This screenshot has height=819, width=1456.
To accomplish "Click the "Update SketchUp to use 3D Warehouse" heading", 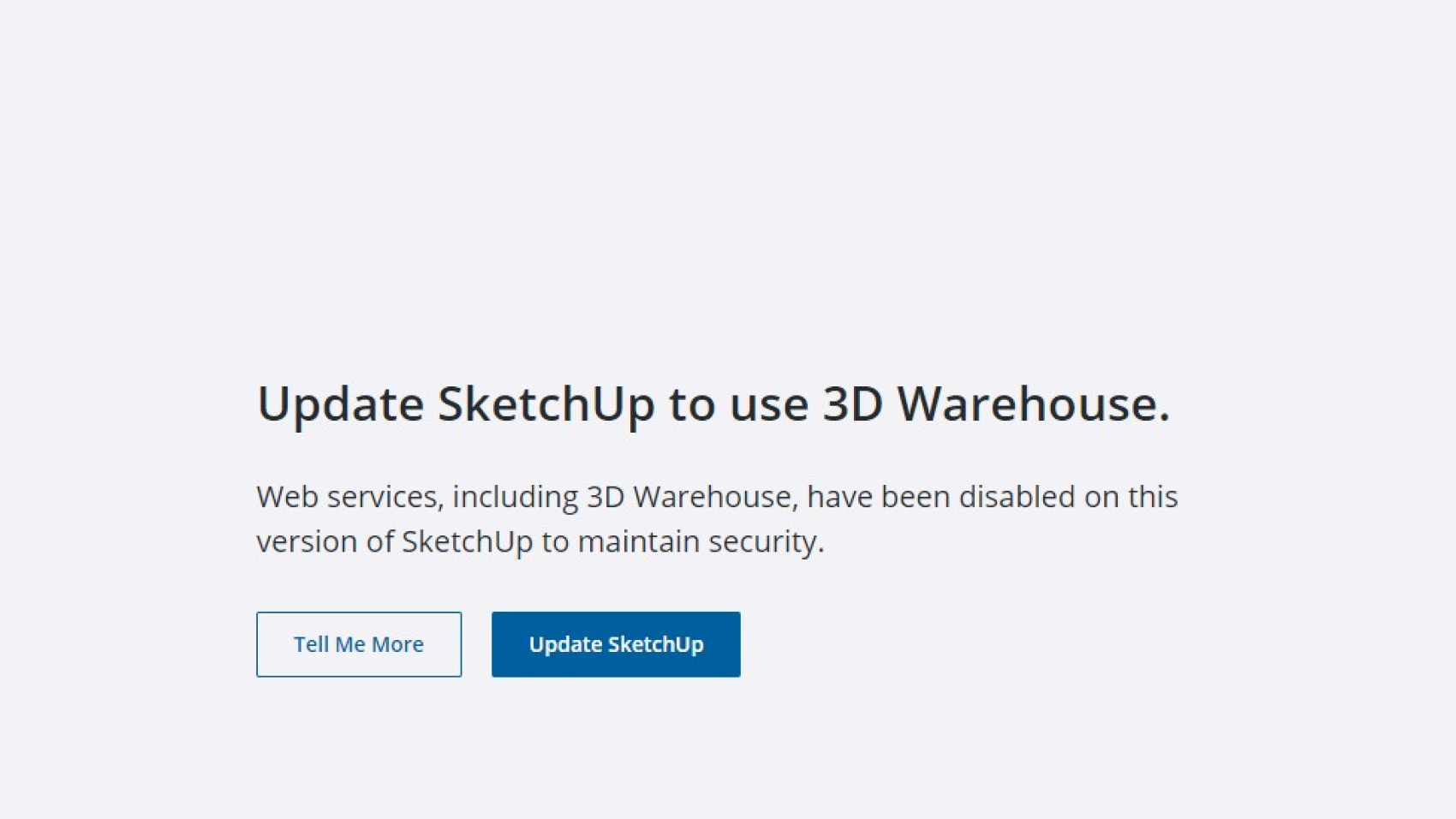I will point(713,404).
